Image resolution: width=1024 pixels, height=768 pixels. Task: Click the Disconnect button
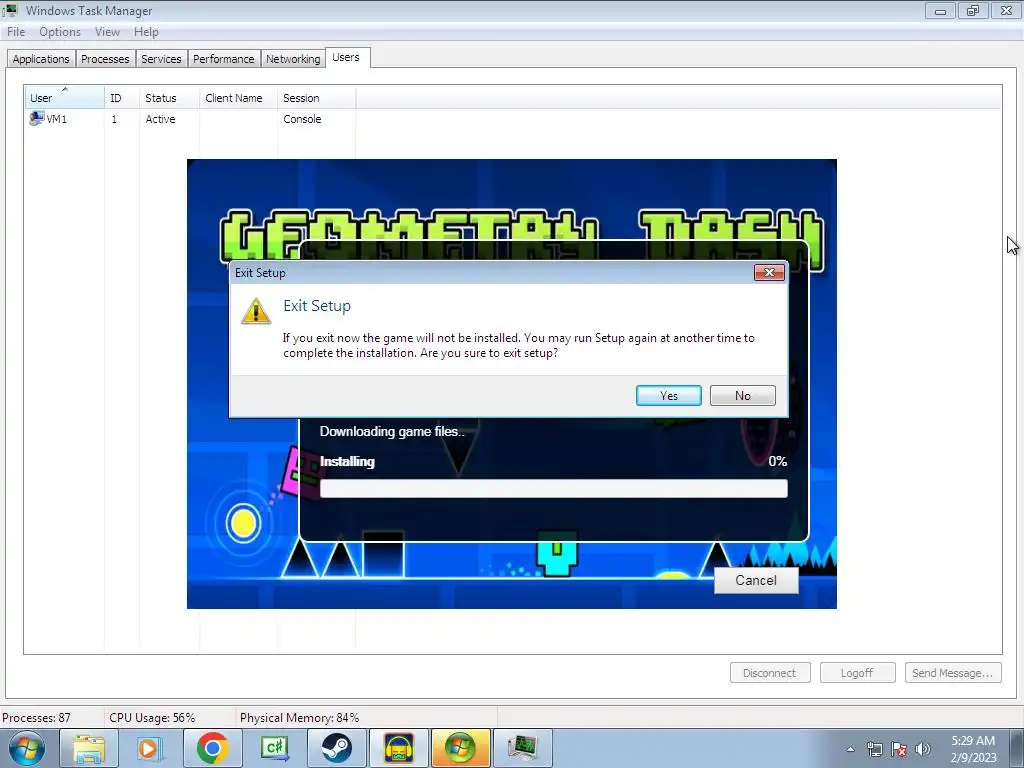tap(770, 673)
